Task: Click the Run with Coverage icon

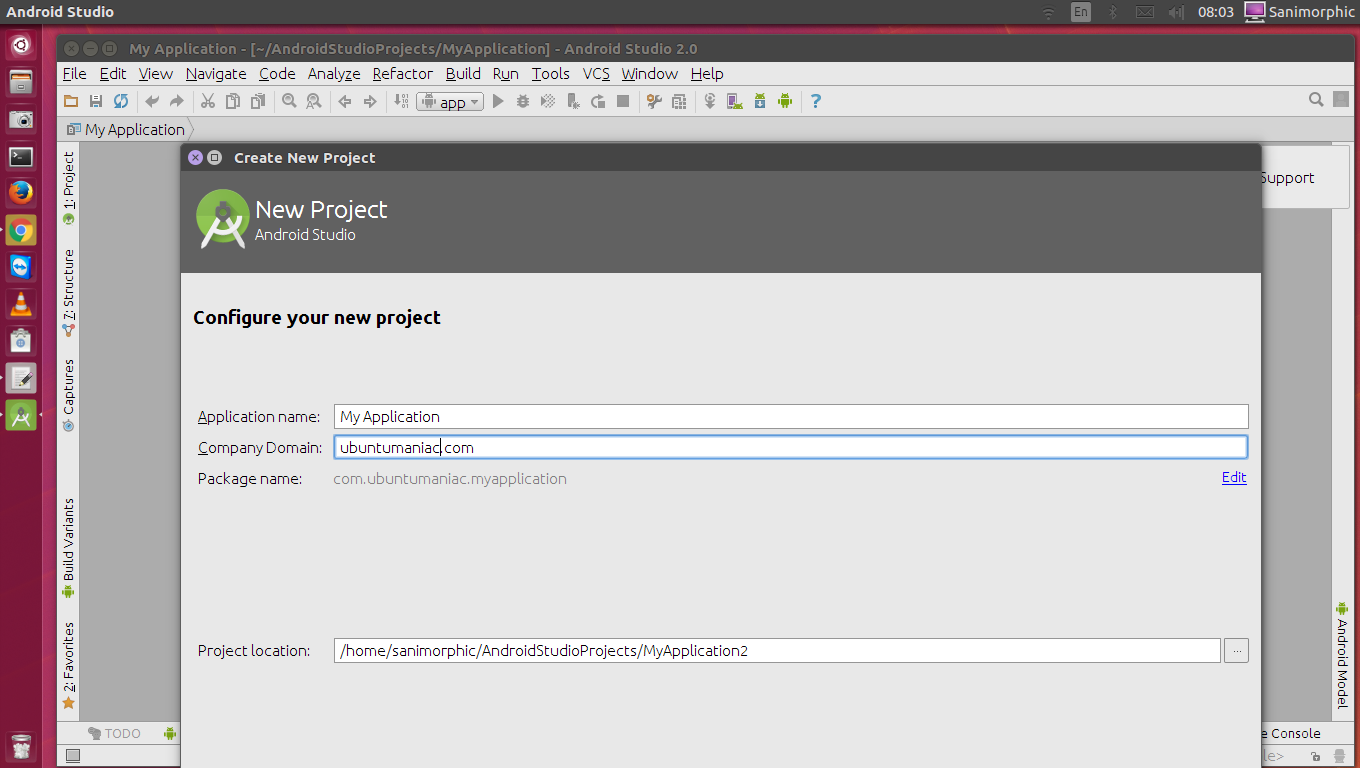Action: coord(548,101)
